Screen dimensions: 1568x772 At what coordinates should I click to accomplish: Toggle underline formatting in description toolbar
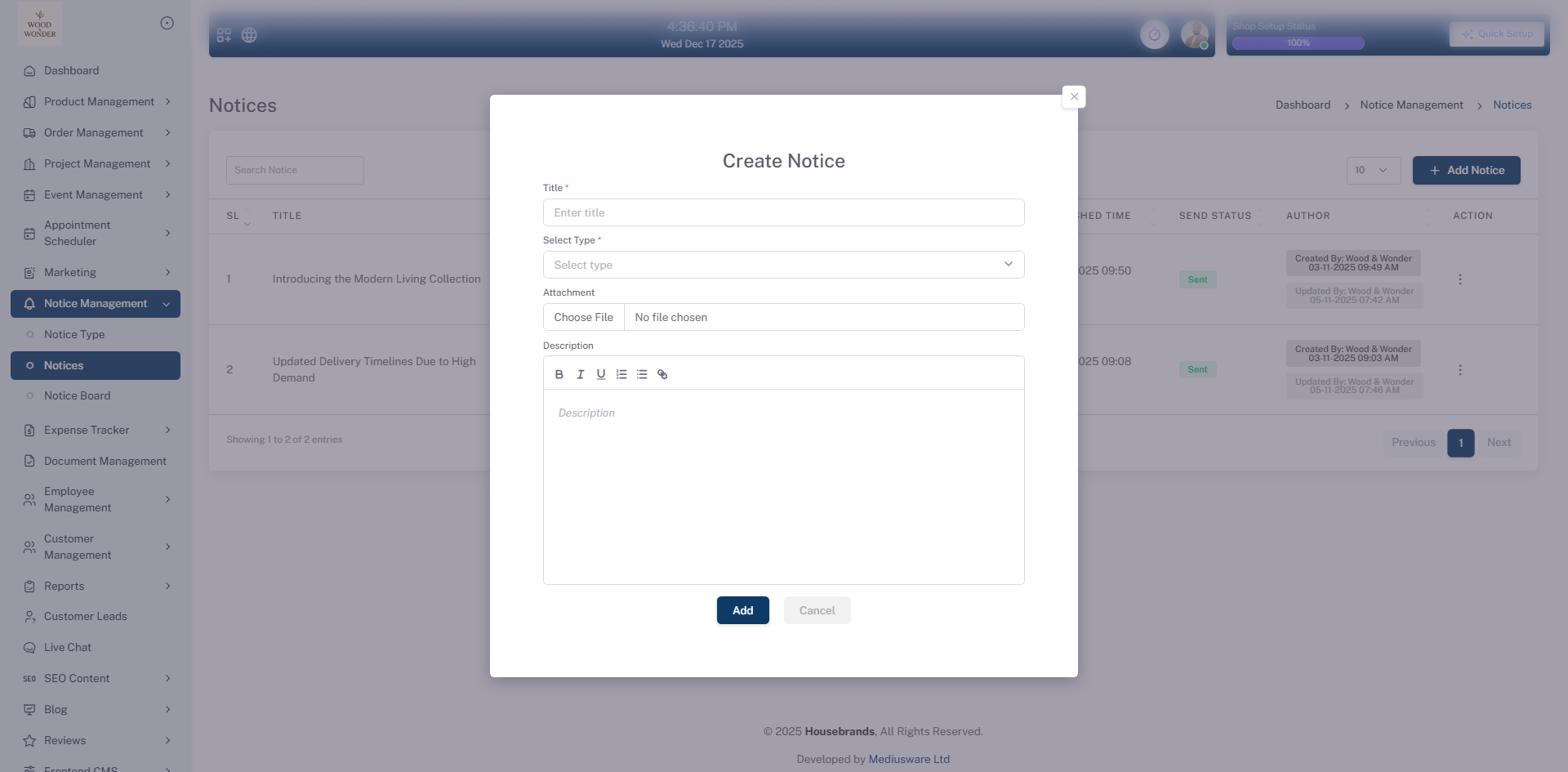pyautogui.click(x=601, y=374)
